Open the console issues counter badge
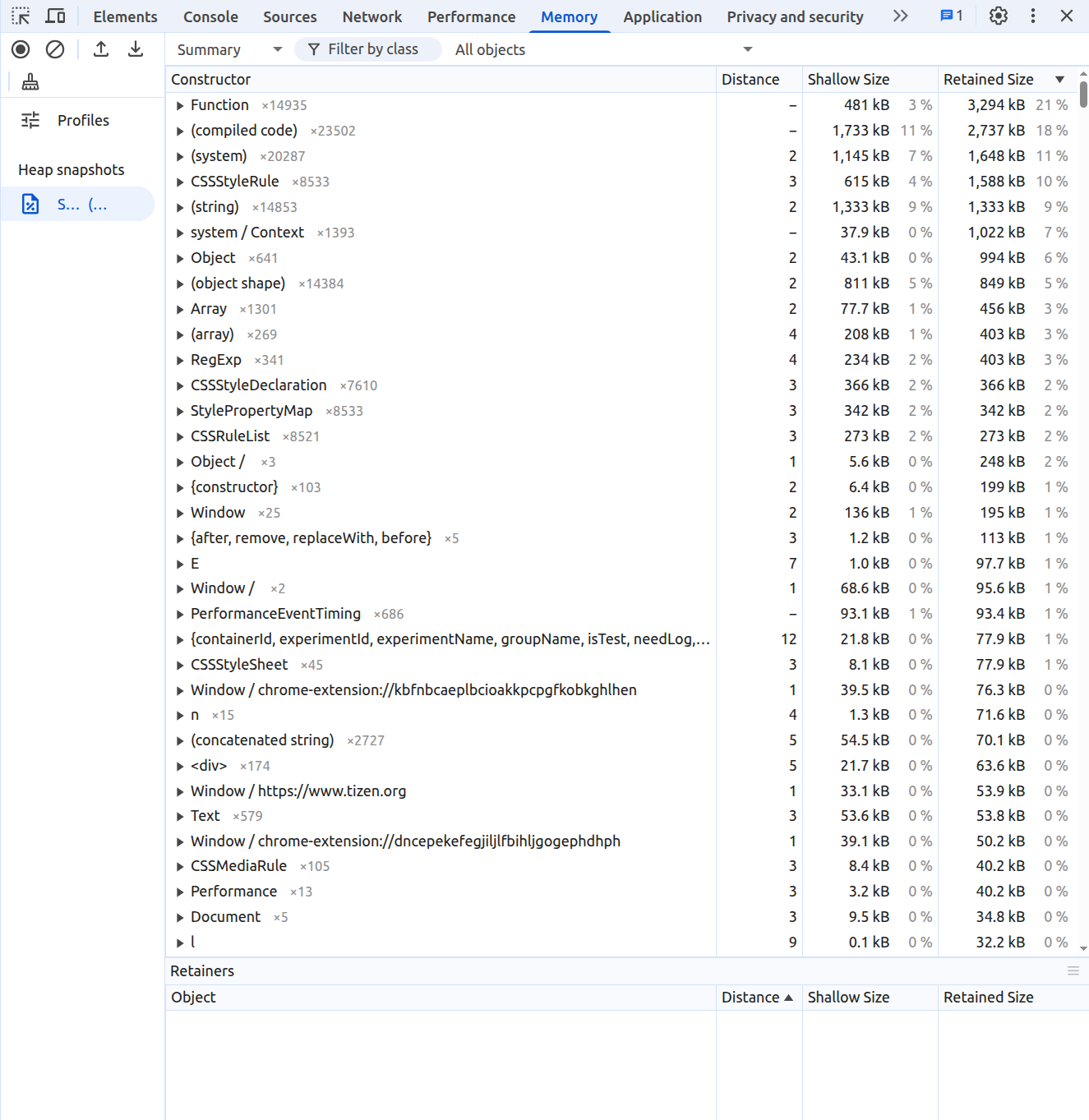1089x1120 pixels. click(951, 16)
